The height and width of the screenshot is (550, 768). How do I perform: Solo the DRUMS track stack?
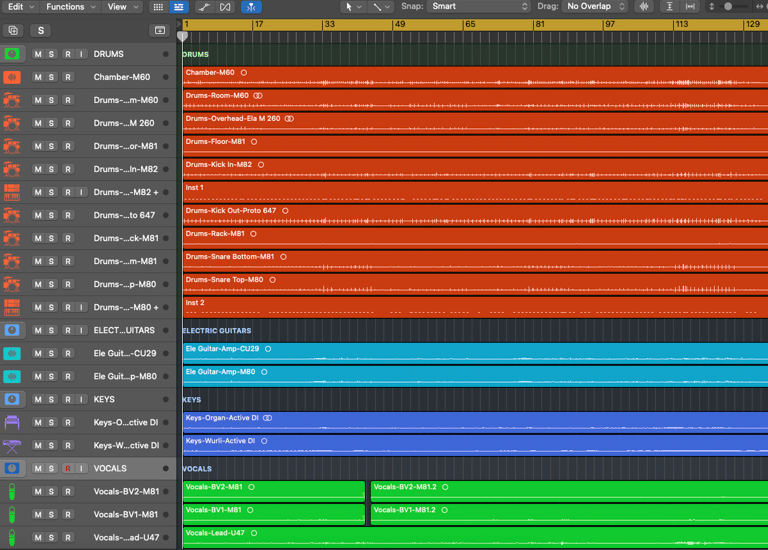51,54
